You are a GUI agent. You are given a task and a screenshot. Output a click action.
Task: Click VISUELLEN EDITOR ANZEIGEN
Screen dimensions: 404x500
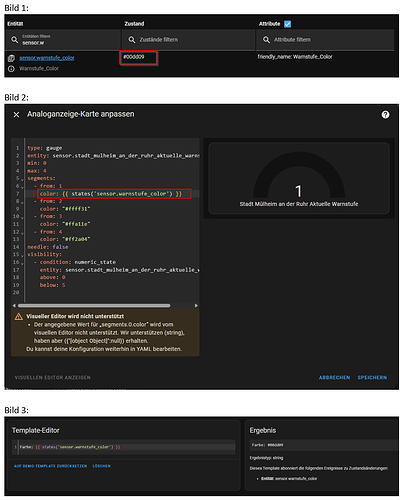53,377
